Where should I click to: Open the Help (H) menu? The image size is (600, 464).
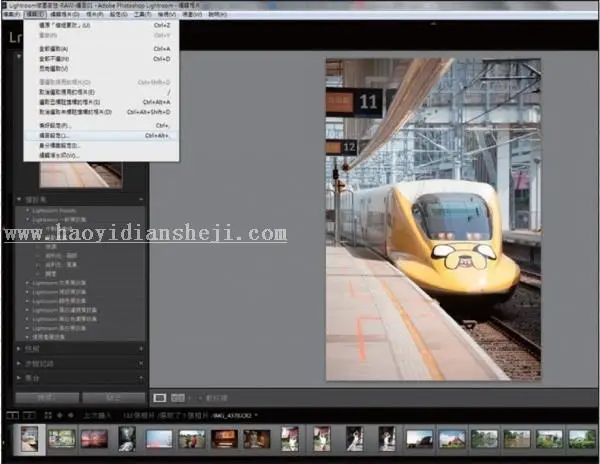pos(217,14)
